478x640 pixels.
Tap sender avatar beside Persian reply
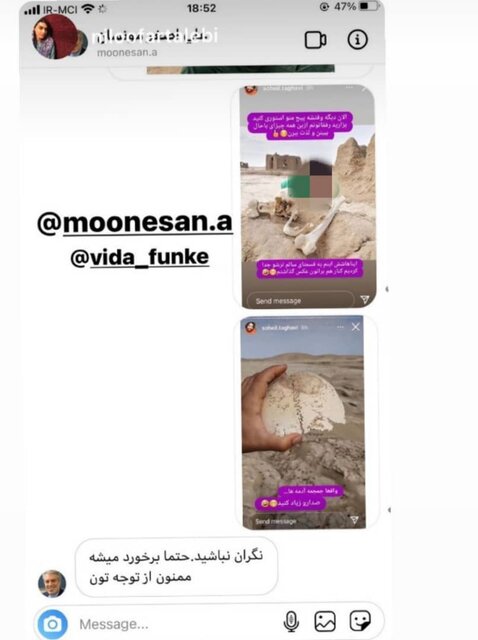(52, 584)
